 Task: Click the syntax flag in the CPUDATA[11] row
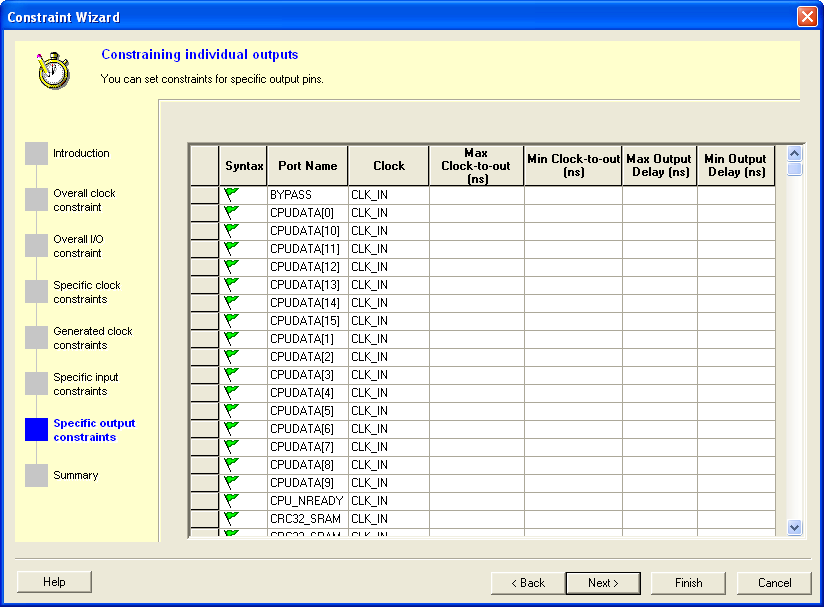(x=231, y=248)
